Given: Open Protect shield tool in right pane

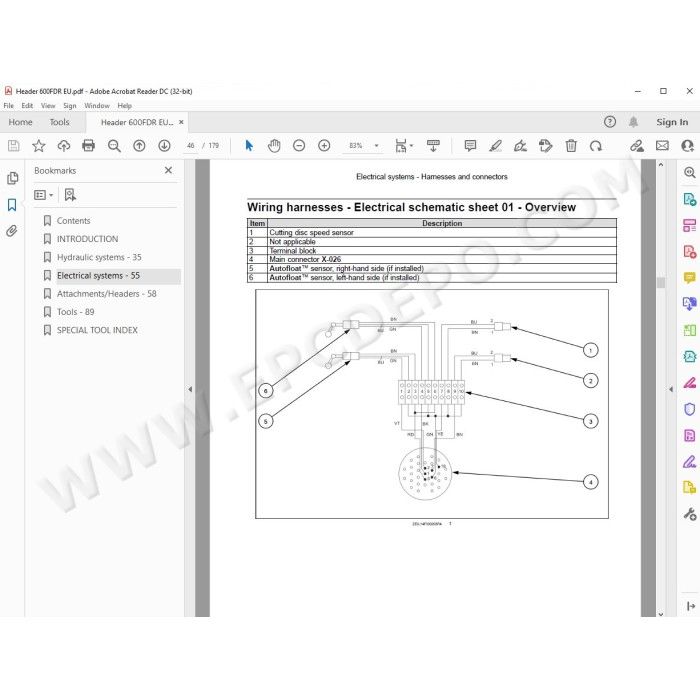Looking at the screenshot, I should (690, 409).
